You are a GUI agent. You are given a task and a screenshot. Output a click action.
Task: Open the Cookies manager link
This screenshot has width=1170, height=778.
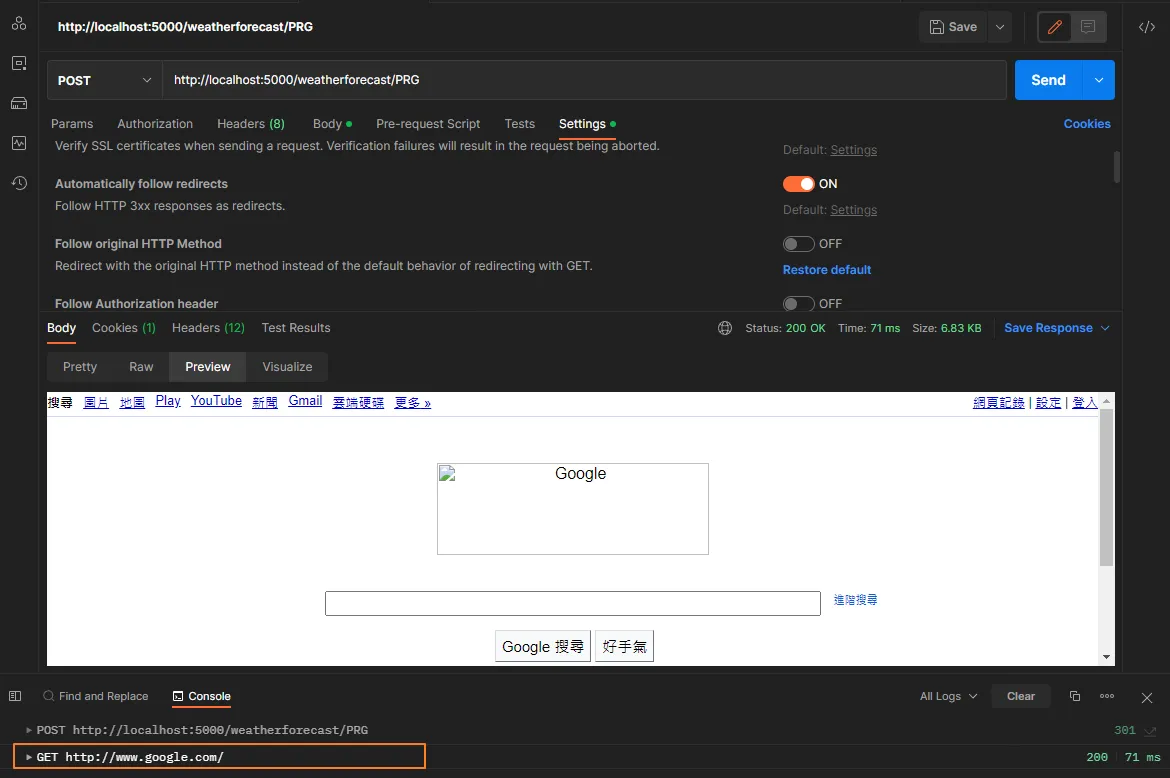[1087, 123]
